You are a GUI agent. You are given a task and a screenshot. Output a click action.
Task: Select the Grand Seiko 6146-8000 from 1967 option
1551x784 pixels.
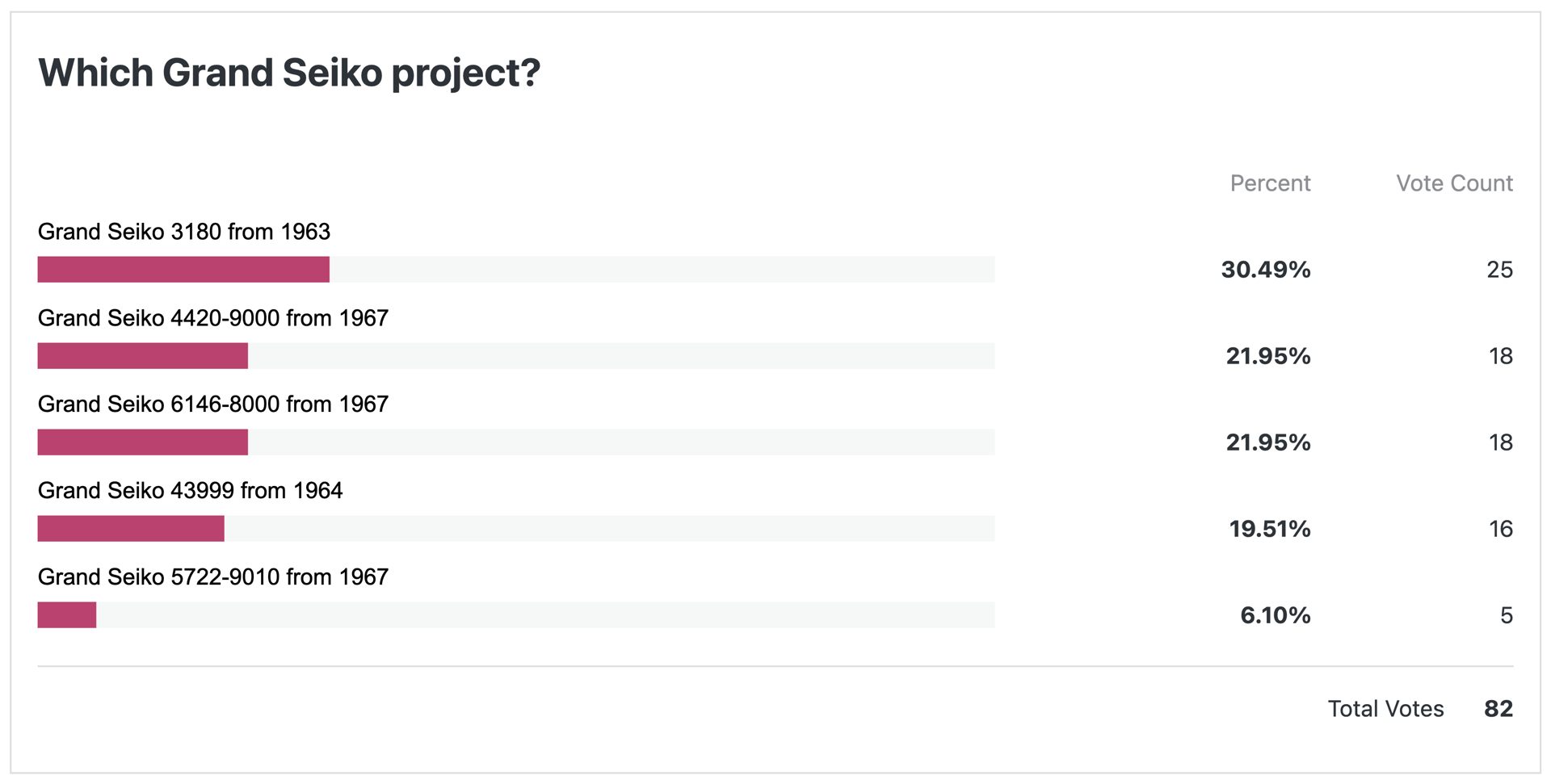[x=213, y=405]
